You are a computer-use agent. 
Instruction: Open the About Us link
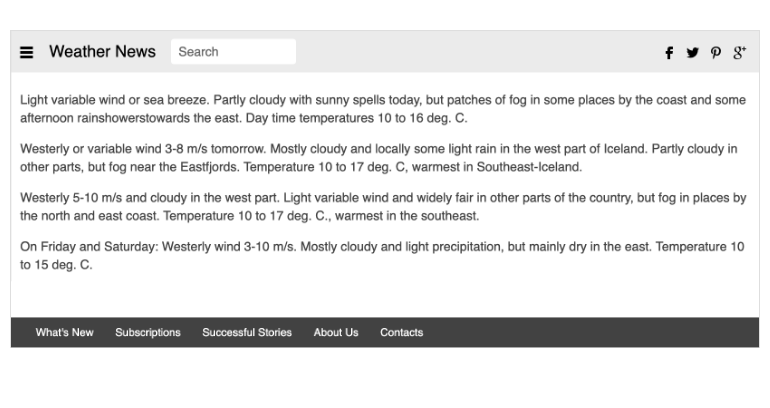point(336,333)
